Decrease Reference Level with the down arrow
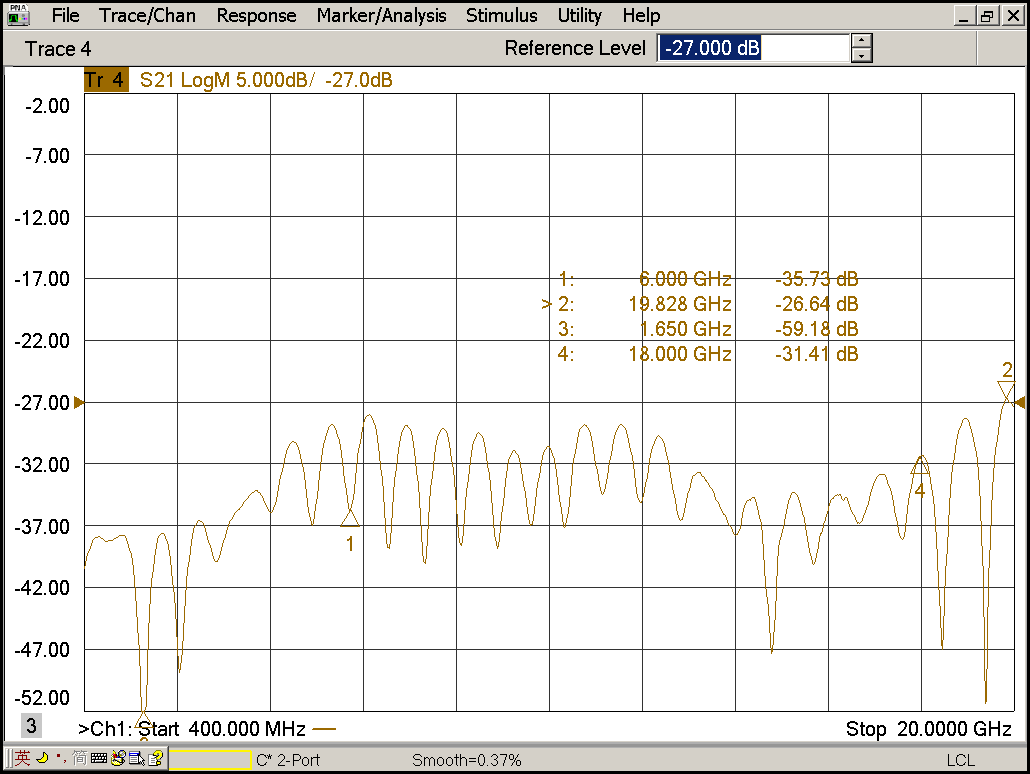 (x=861, y=56)
